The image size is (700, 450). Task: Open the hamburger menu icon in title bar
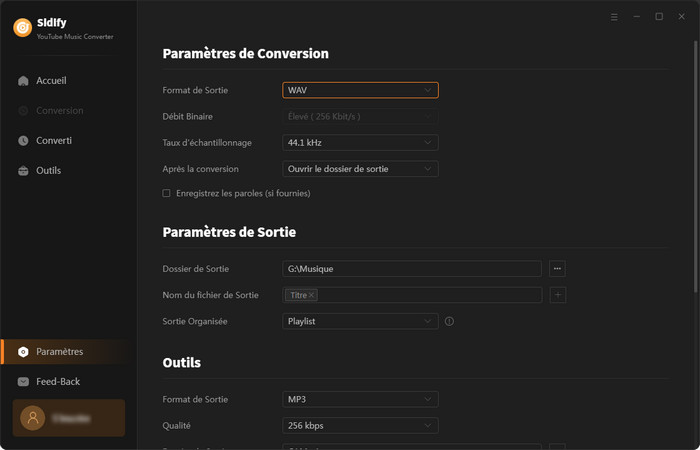click(614, 17)
